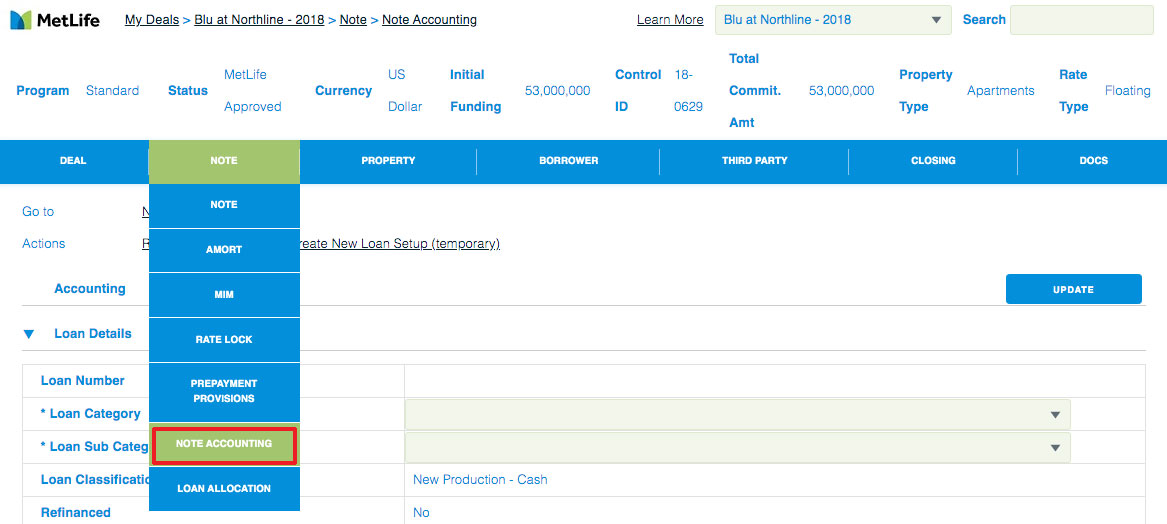
Task: Click the Loan Number label
Action: [83, 380]
